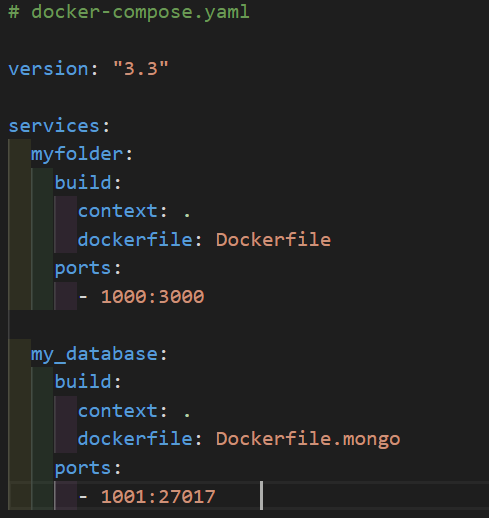This screenshot has width=489, height=518.
Task: Click the "3.3" version string value
Action: [x=141, y=69]
